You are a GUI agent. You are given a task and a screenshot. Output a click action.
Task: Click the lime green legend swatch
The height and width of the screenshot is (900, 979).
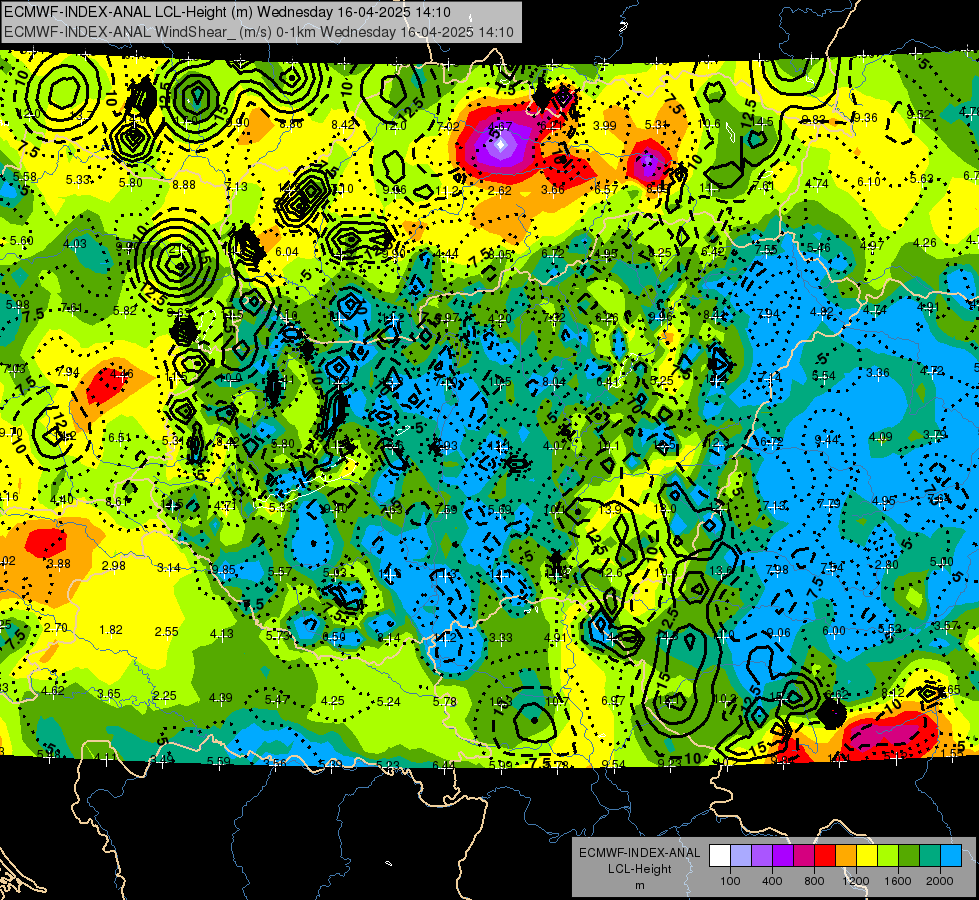tap(888, 856)
